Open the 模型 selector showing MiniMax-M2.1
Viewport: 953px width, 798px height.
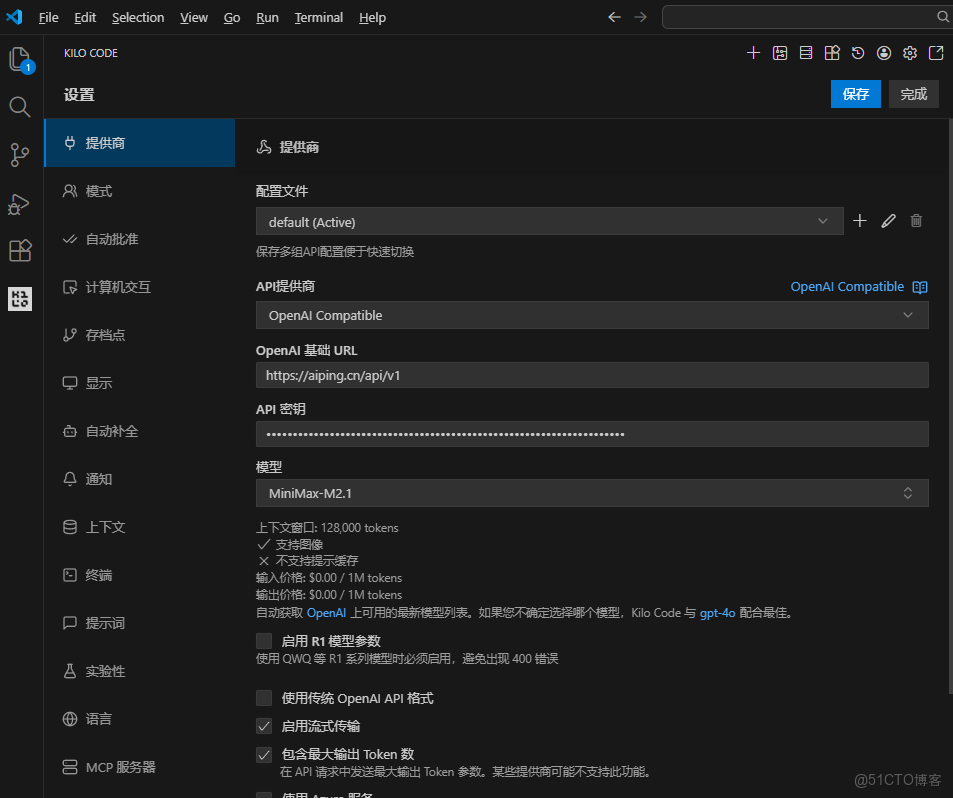click(595, 492)
